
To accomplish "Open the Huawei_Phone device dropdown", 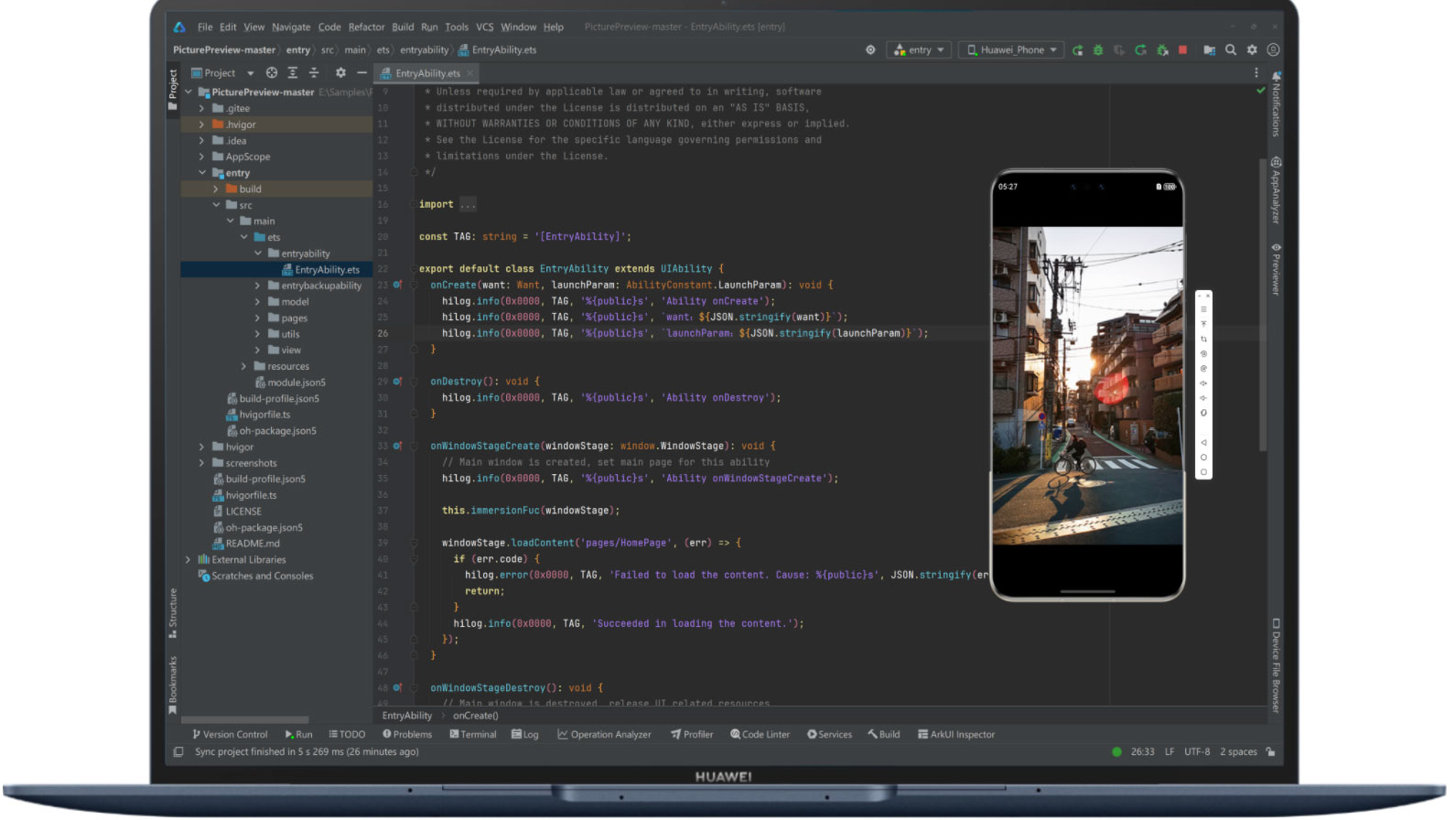I will pos(1011,50).
